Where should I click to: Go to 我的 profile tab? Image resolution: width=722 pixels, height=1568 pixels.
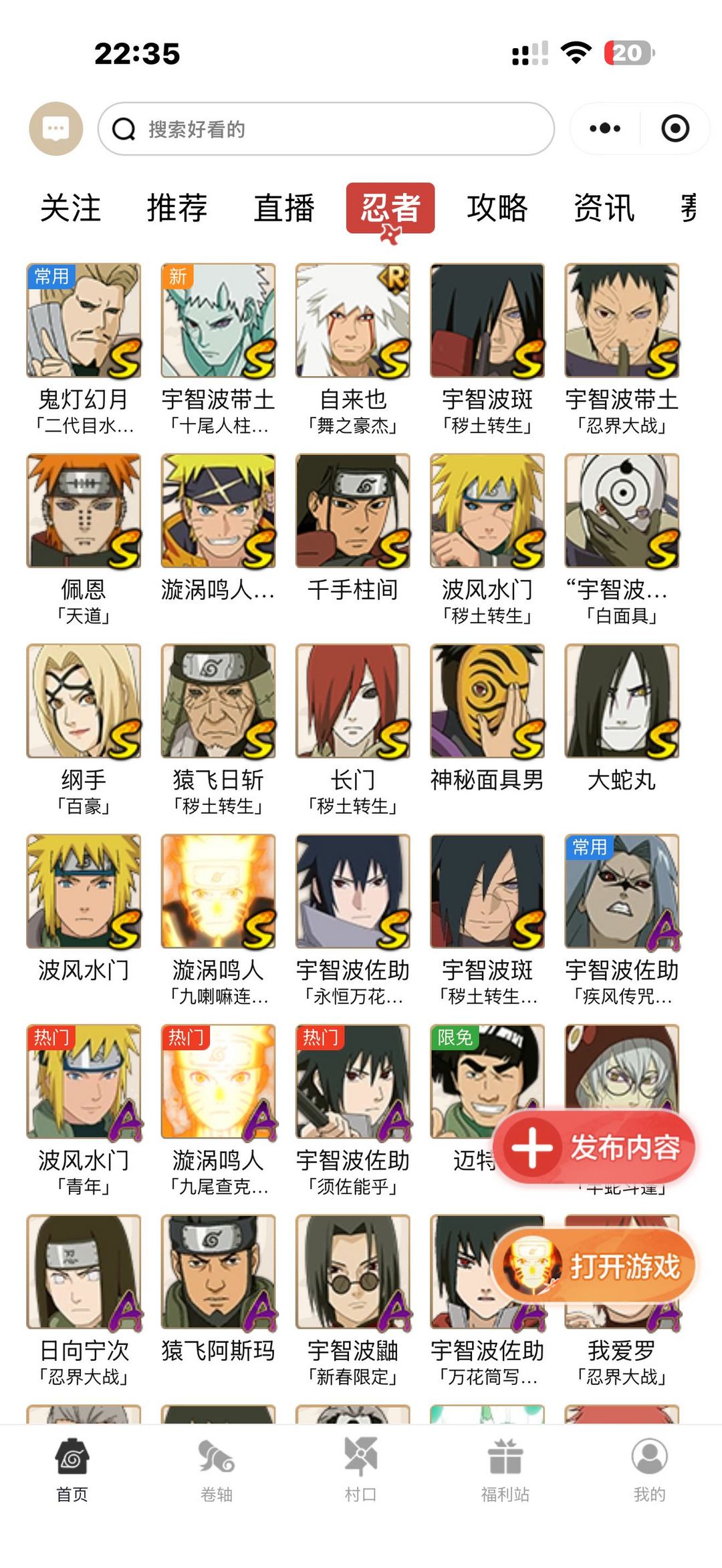click(650, 1470)
